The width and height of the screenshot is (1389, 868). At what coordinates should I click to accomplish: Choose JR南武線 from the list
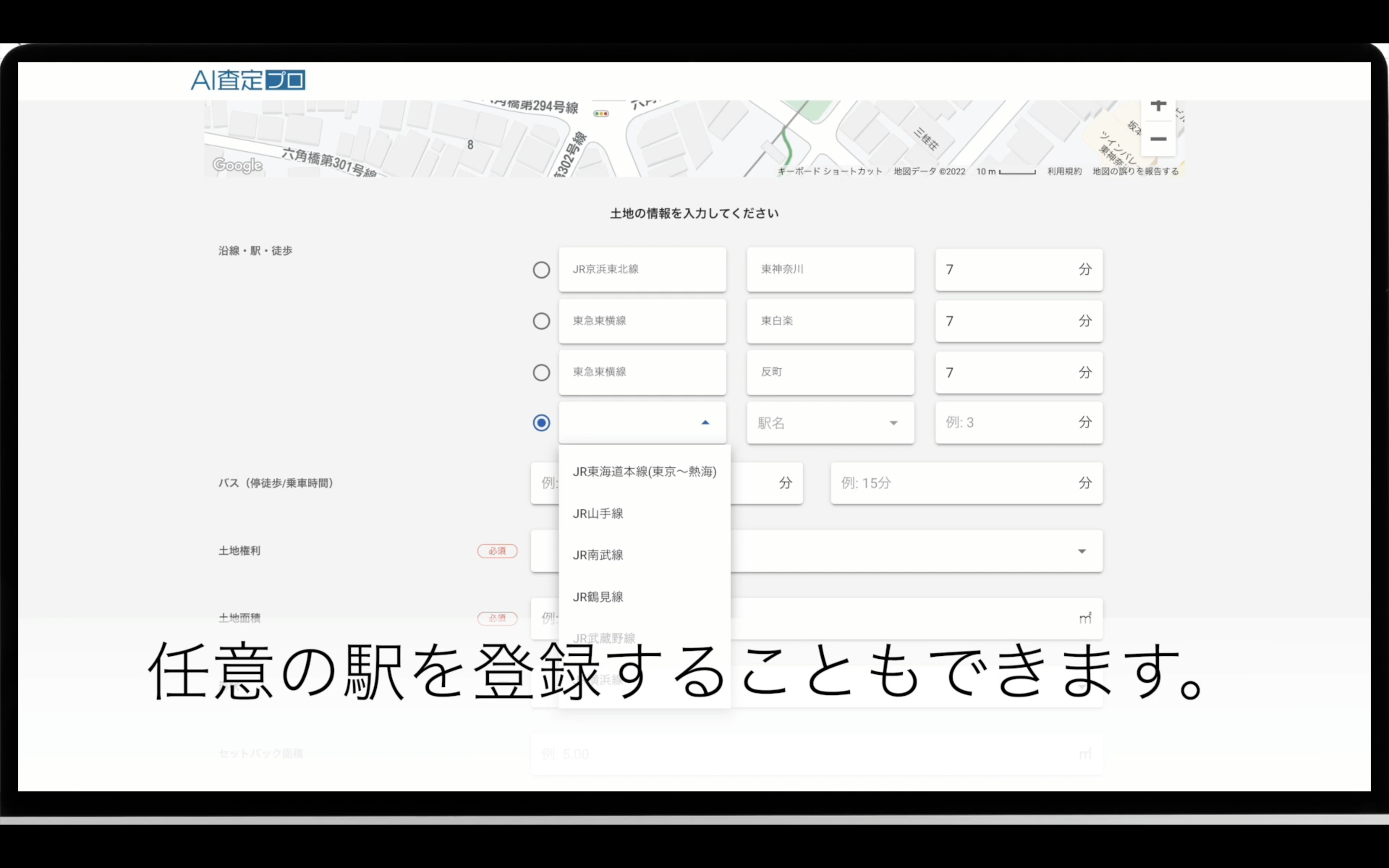(x=644, y=555)
